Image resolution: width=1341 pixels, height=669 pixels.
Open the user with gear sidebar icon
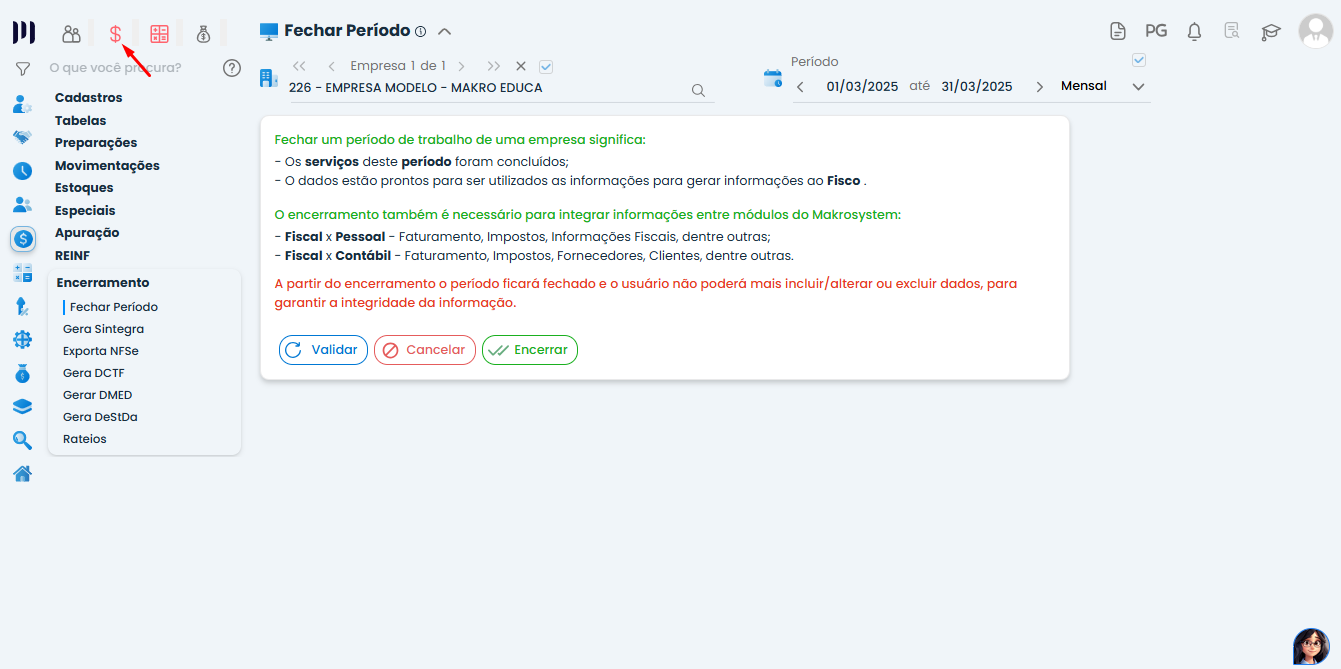click(22, 104)
